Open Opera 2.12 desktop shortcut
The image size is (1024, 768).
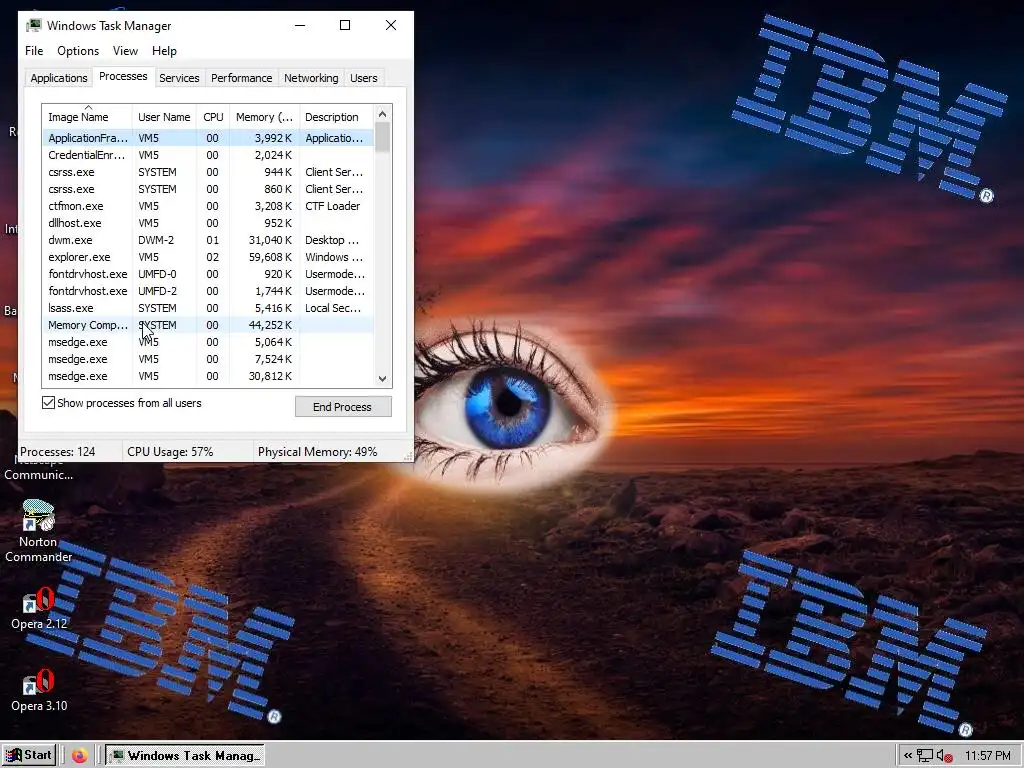point(38,608)
